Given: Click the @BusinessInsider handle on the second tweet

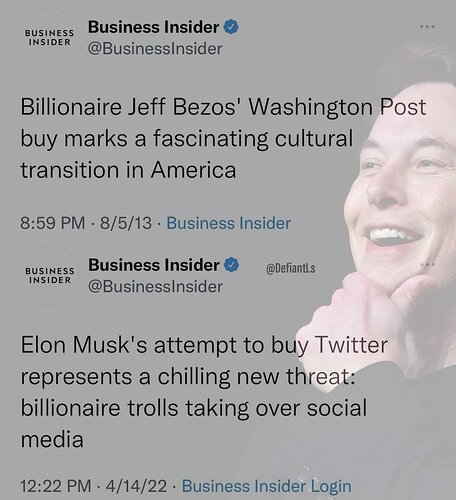Looking at the screenshot, I should (155, 287).
